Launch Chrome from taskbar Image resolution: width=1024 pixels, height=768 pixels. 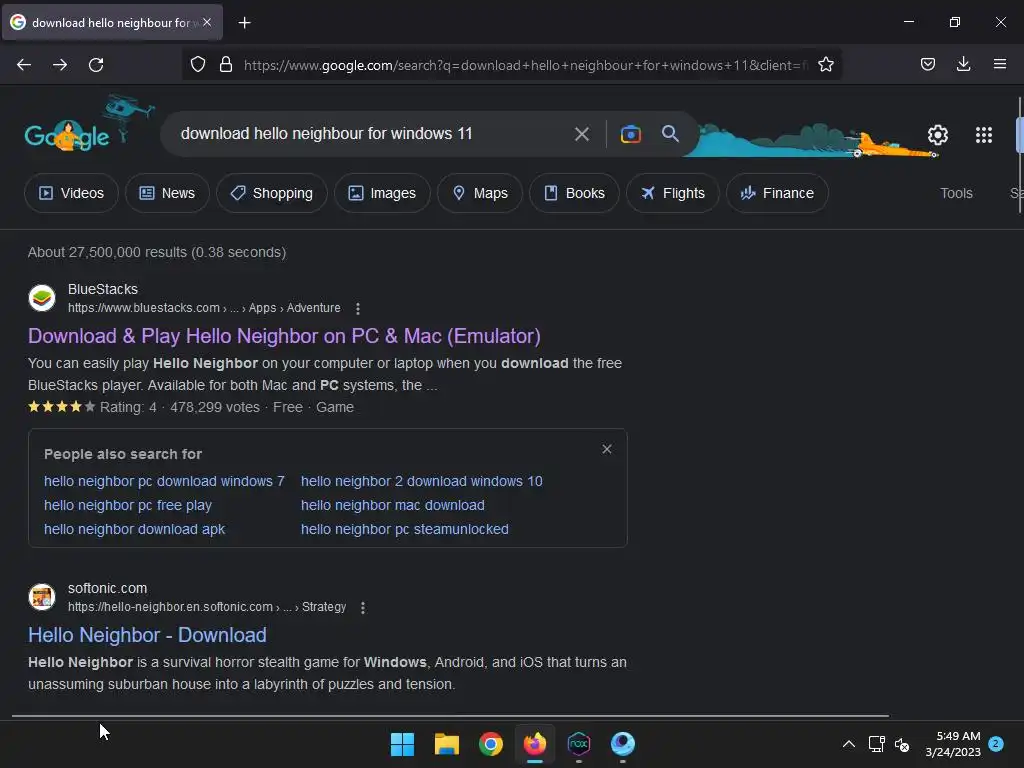(490, 744)
